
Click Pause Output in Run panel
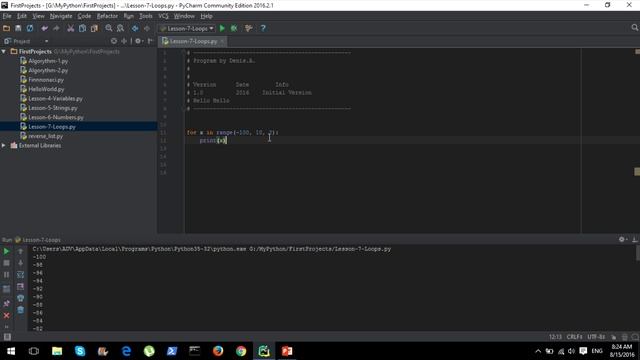coord(7,275)
